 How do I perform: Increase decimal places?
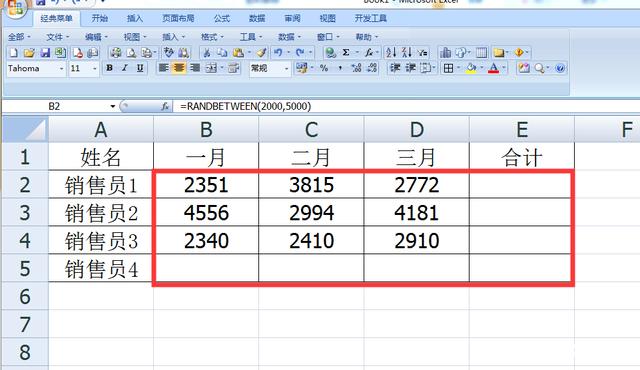[356, 68]
